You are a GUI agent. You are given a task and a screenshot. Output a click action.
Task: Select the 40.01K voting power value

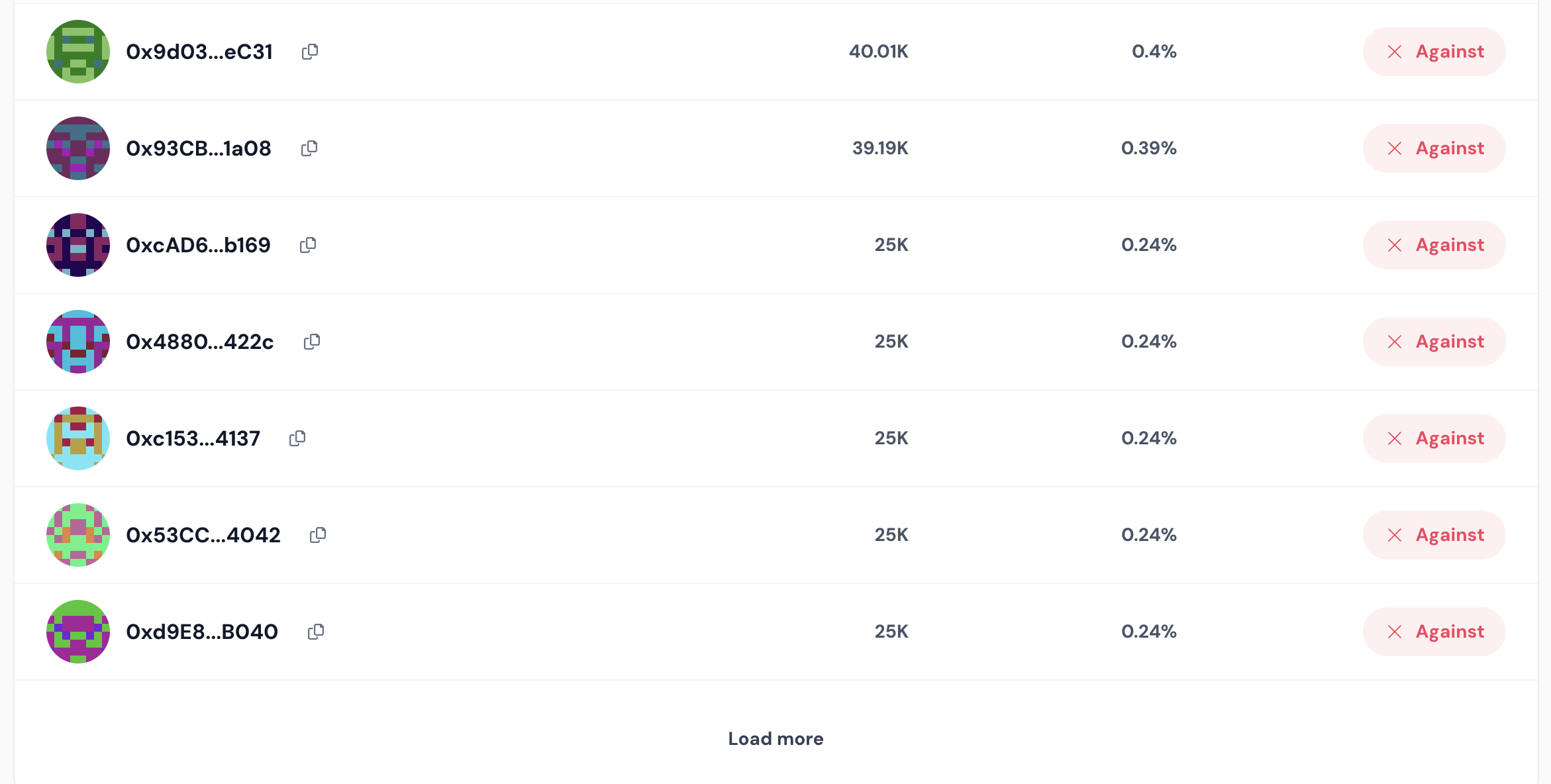click(879, 52)
